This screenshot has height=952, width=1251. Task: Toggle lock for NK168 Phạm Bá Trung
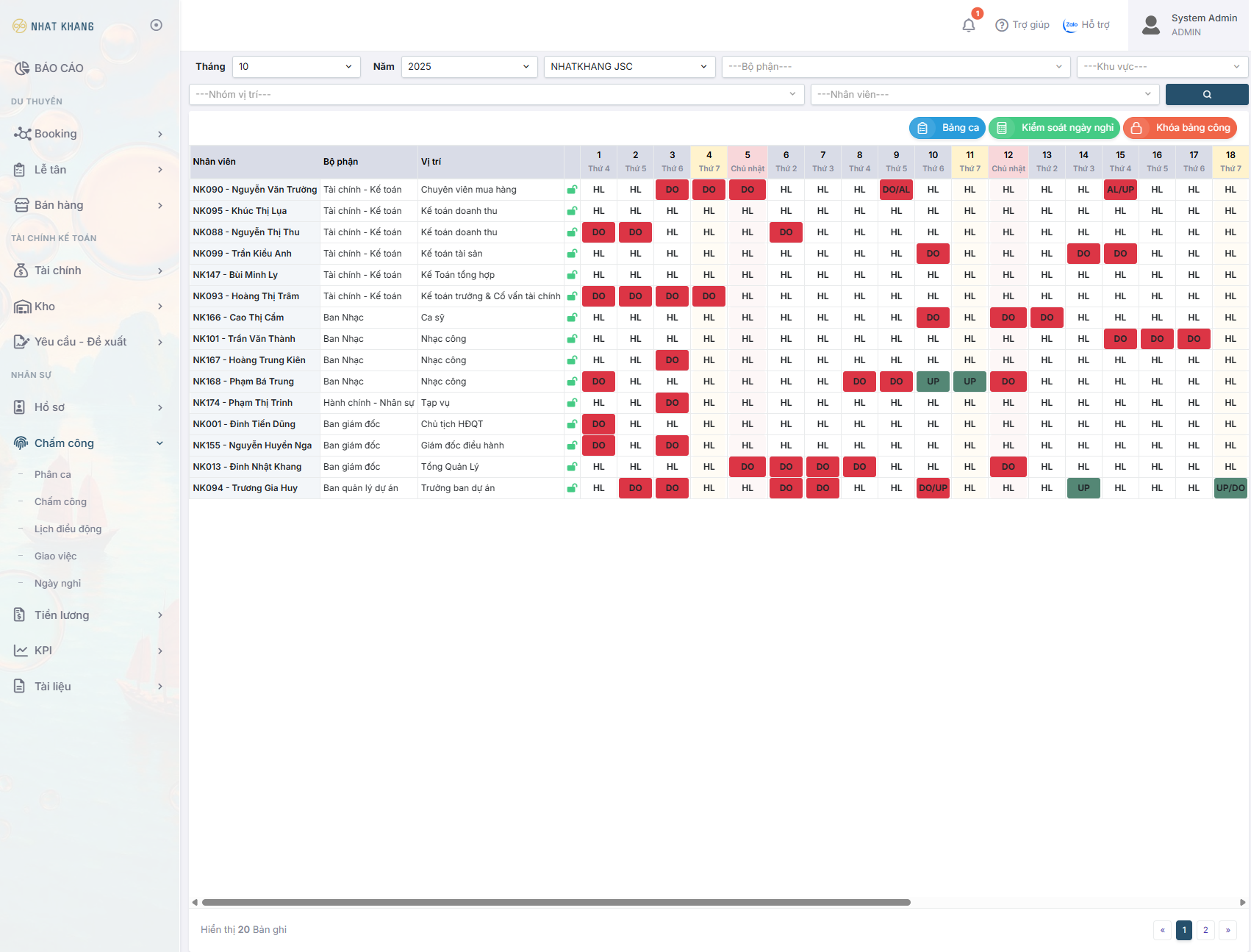[572, 382]
